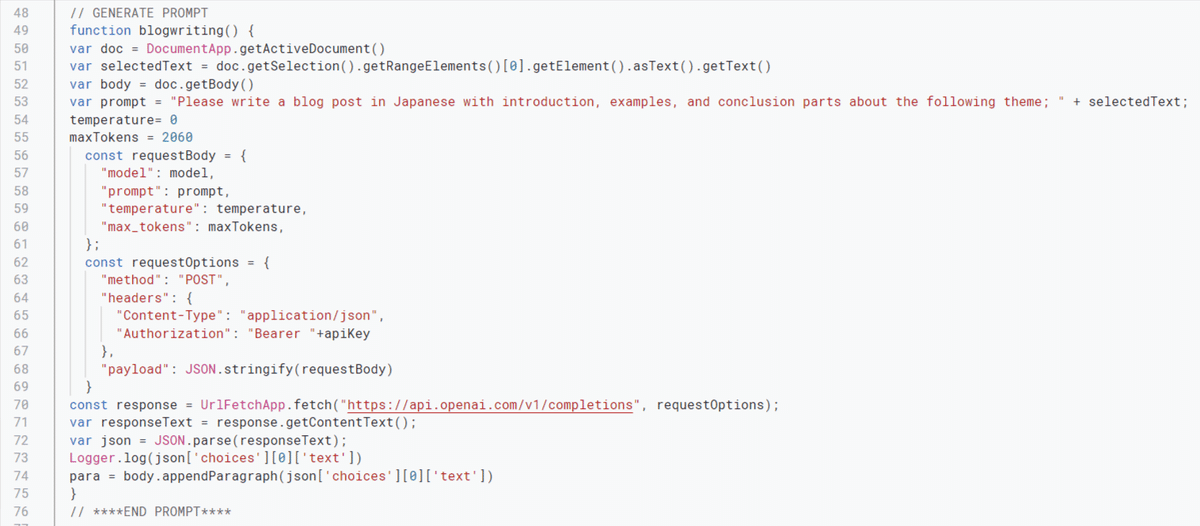The height and width of the screenshot is (526, 1200).
Task: Click line number 62 in gutter
Action: (21, 263)
